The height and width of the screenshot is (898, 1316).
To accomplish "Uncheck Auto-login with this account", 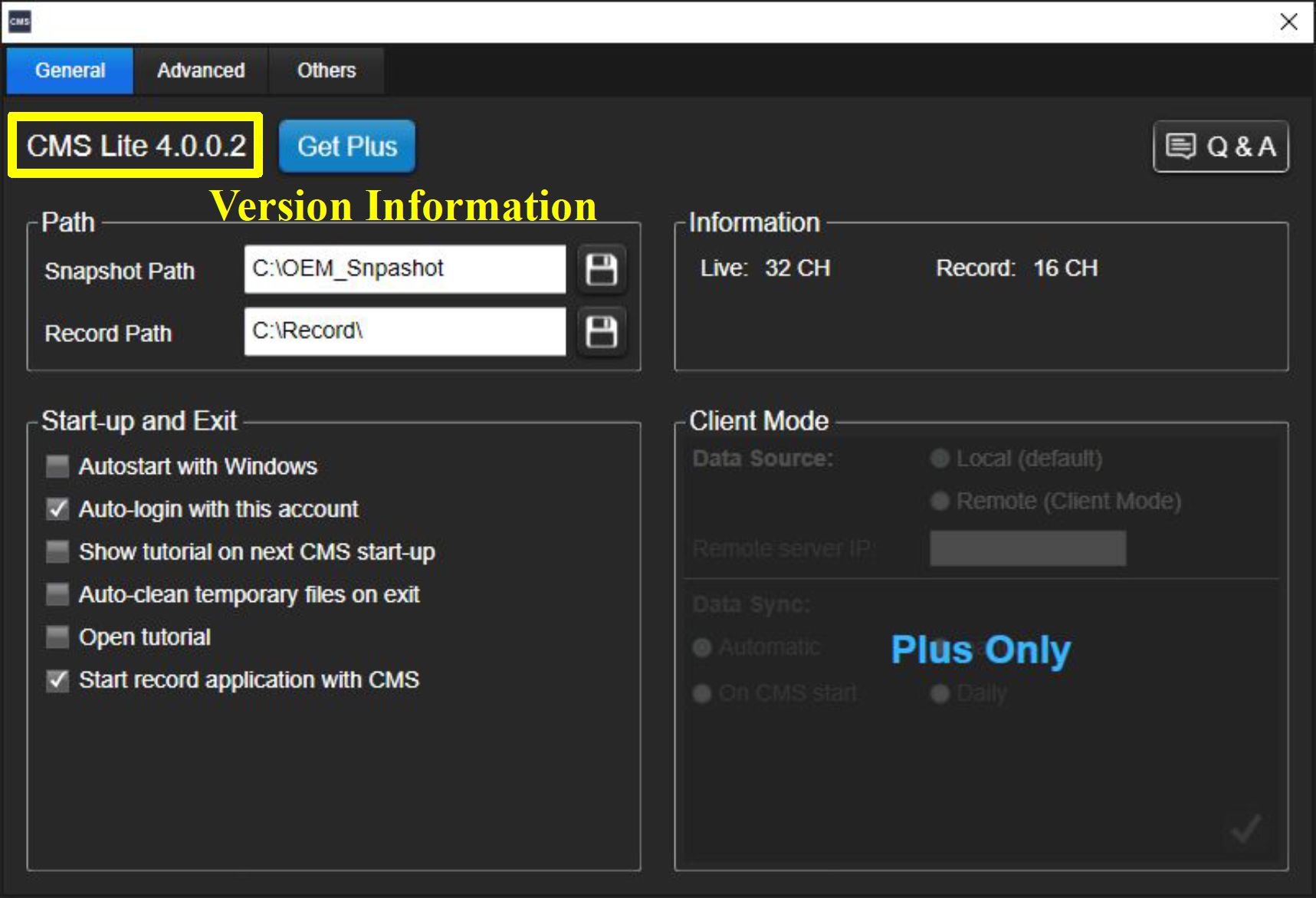I will [x=57, y=509].
